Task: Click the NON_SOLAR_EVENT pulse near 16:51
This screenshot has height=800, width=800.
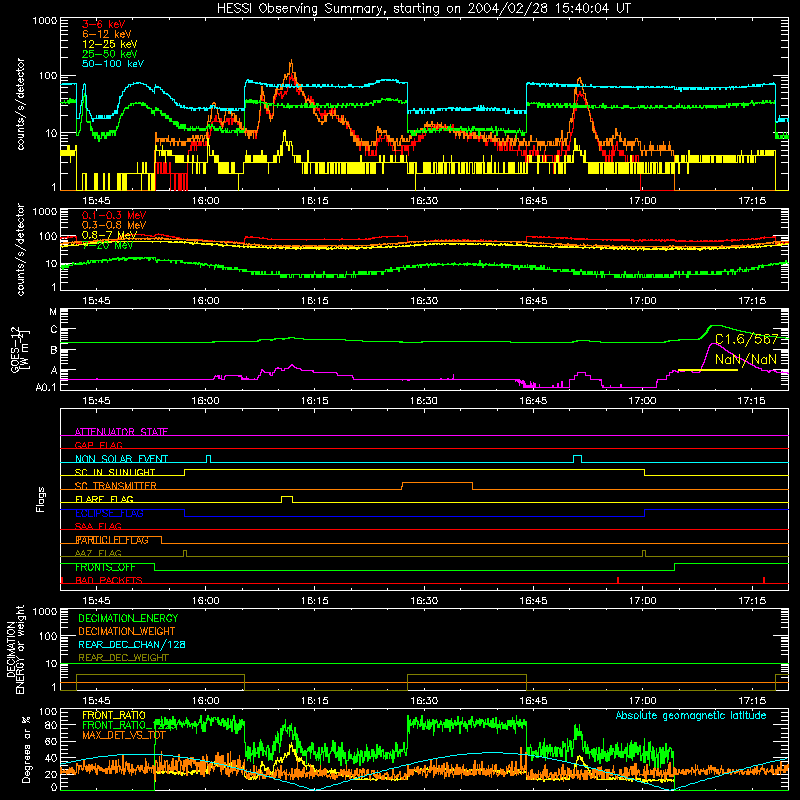Action: [x=577, y=459]
